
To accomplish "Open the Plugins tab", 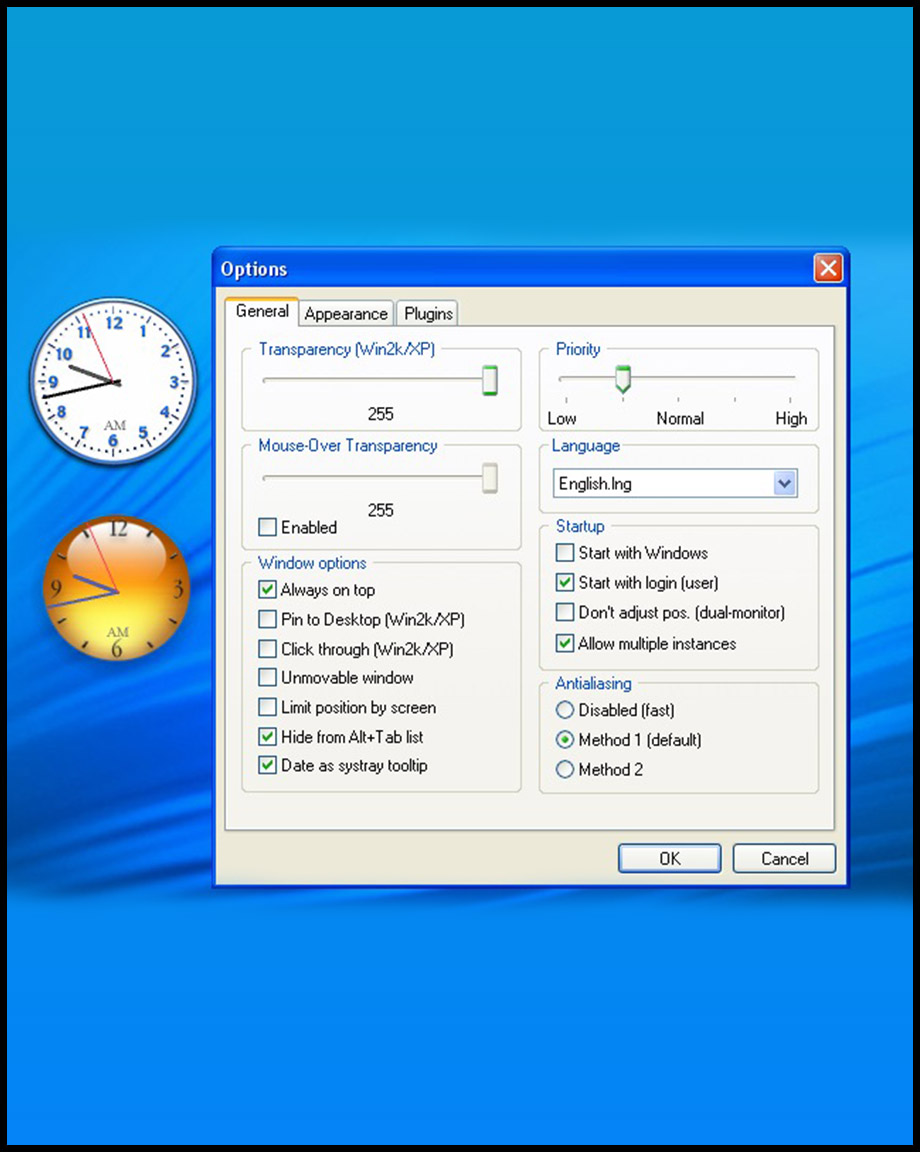I will 428,314.
